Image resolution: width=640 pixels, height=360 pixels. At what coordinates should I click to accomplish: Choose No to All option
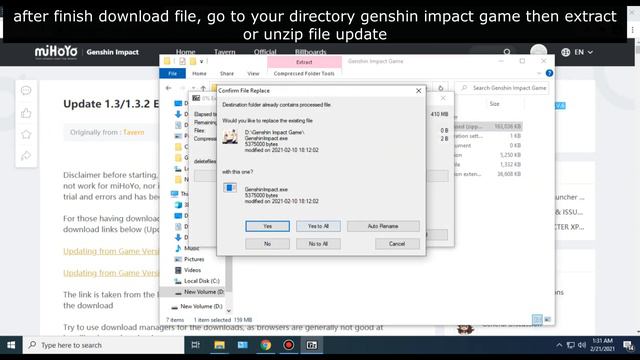point(318,244)
